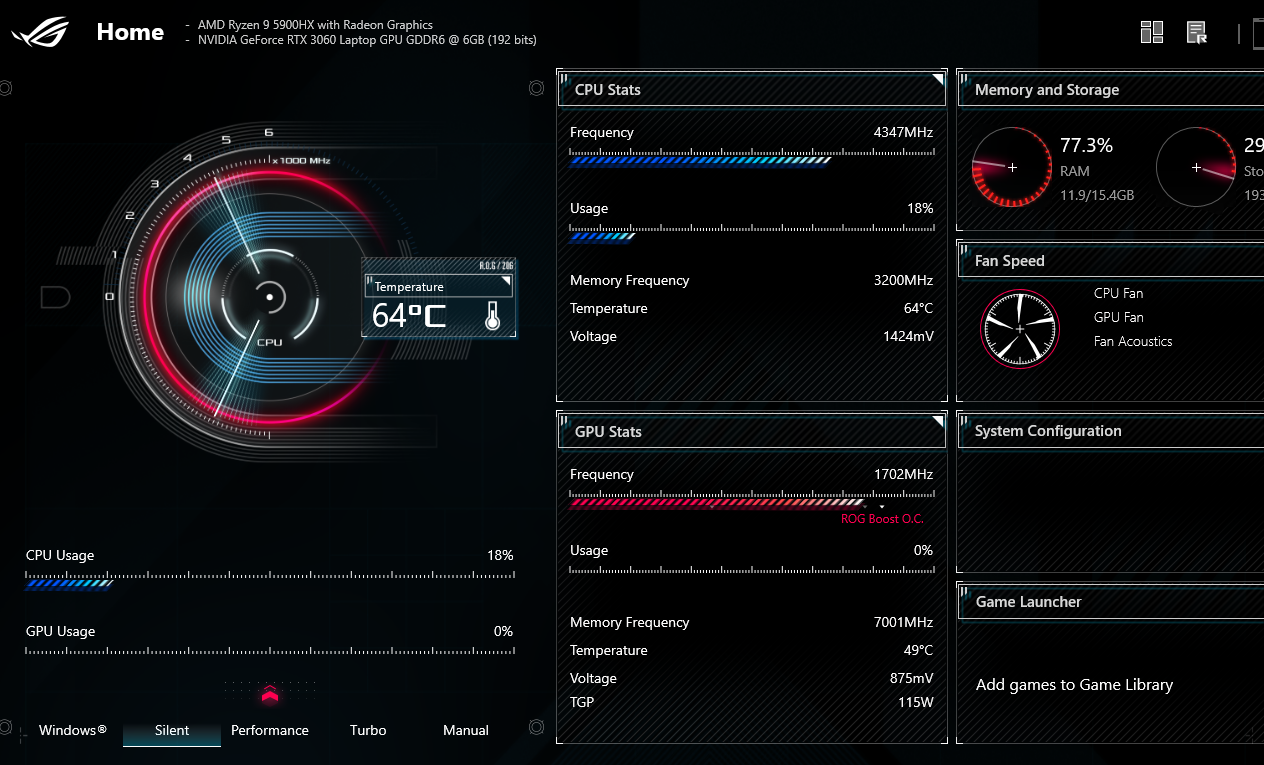This screenshot has height=765, width=1264.
Task: Open the System Configuration panel header
Action: click(x=1110, y=431)
